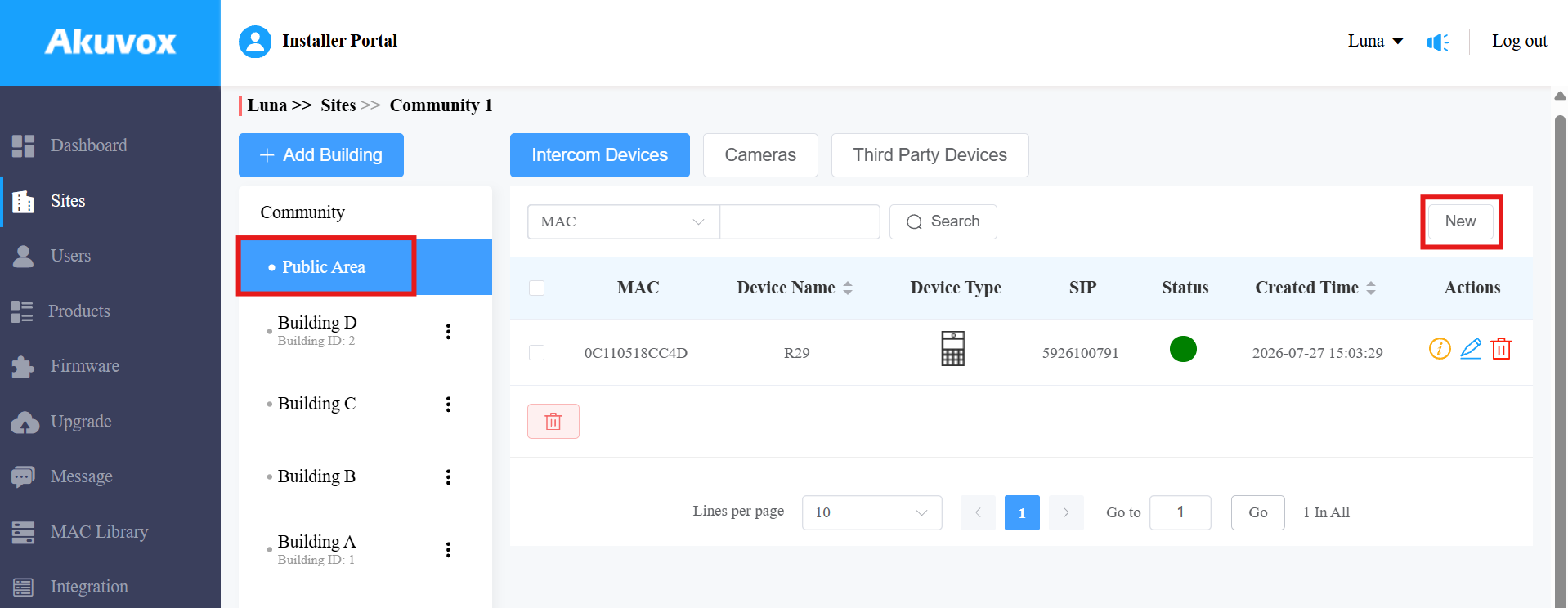
Task: Click the Add Building button
Action: (x=321, y=155)
